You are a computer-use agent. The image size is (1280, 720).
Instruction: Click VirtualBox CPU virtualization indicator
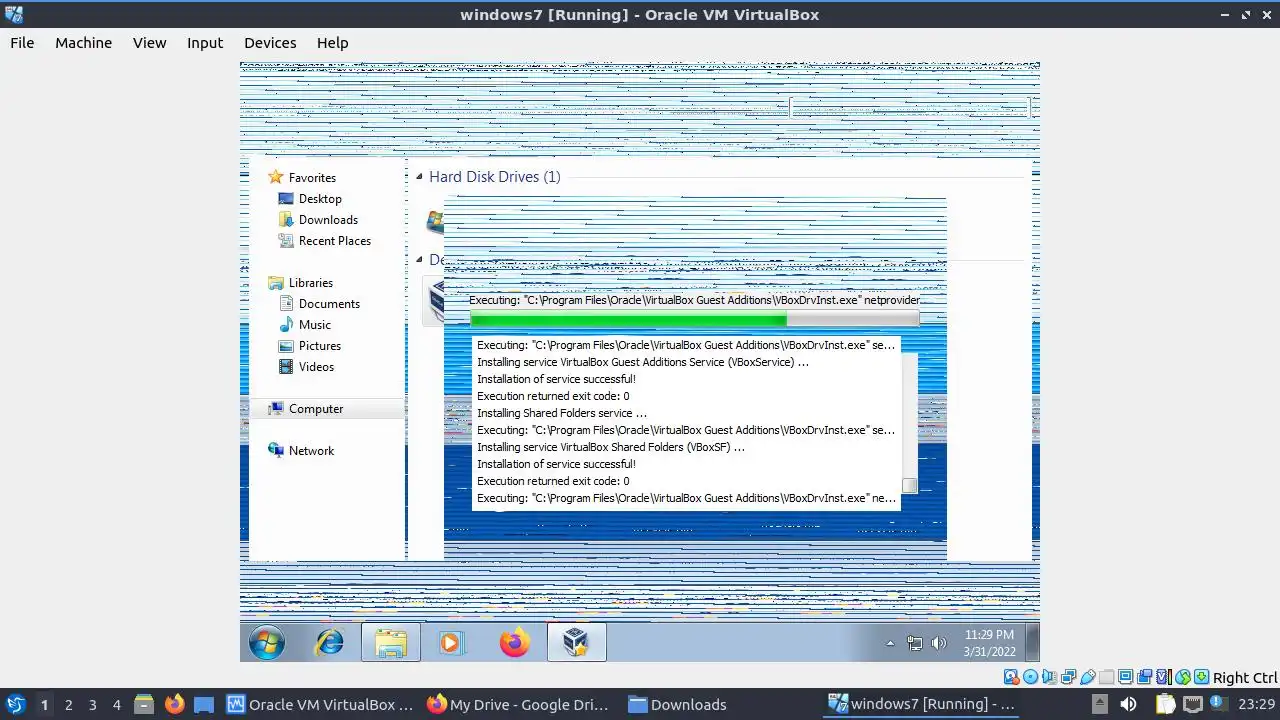[1164, 677]
